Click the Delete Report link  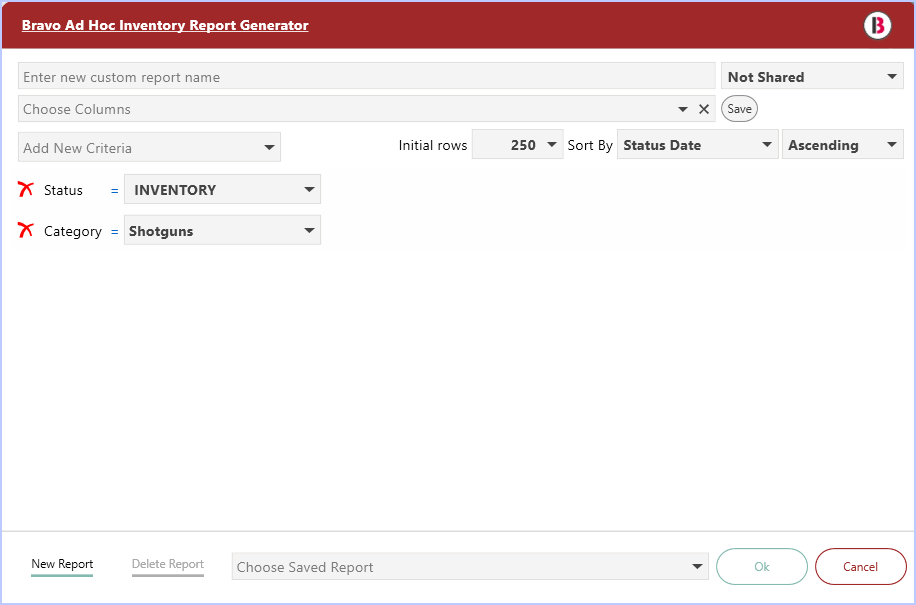click(168, 564)
